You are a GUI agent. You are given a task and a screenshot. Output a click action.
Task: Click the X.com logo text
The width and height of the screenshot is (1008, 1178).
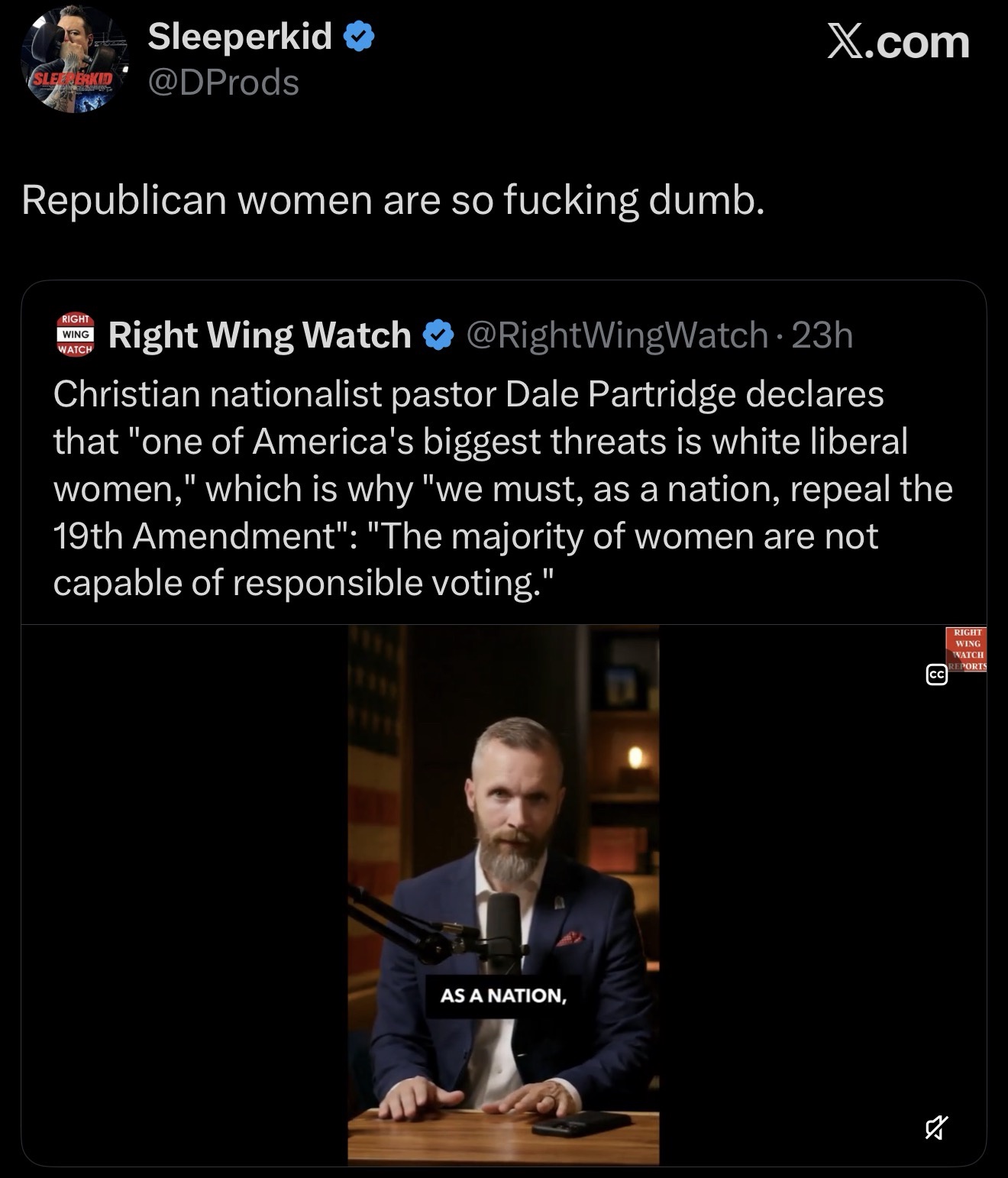pyautogui.click(x=898, y=41)
